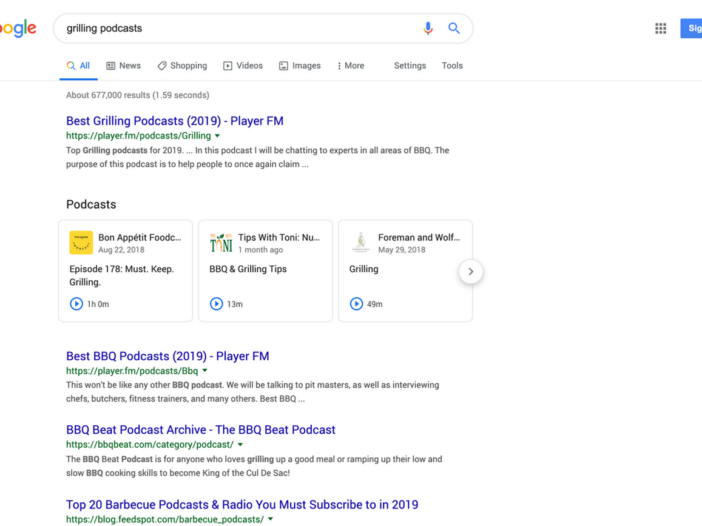The height and width of the screenshot is (526, 702).
Task: Click the 'Episode 178: Must. Keep. Grilling.' title
Action: point(122,275)
